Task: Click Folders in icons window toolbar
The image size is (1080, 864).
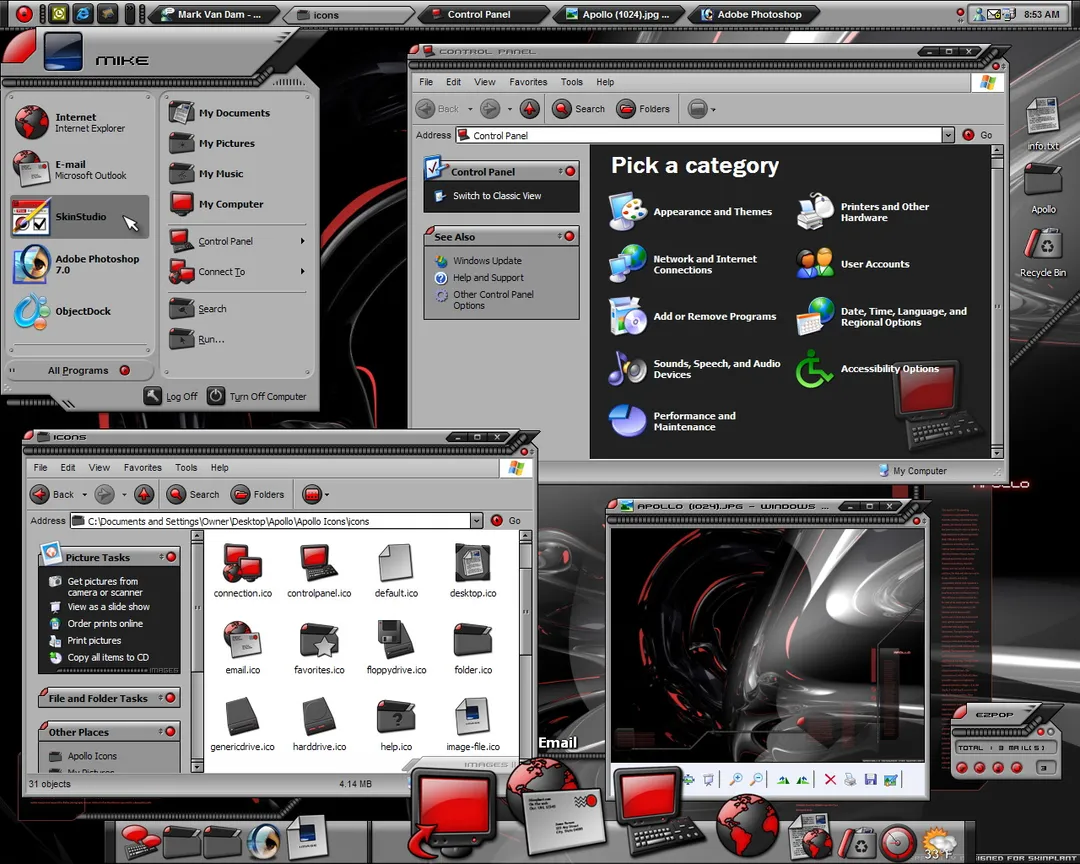Action: point(258,494)
